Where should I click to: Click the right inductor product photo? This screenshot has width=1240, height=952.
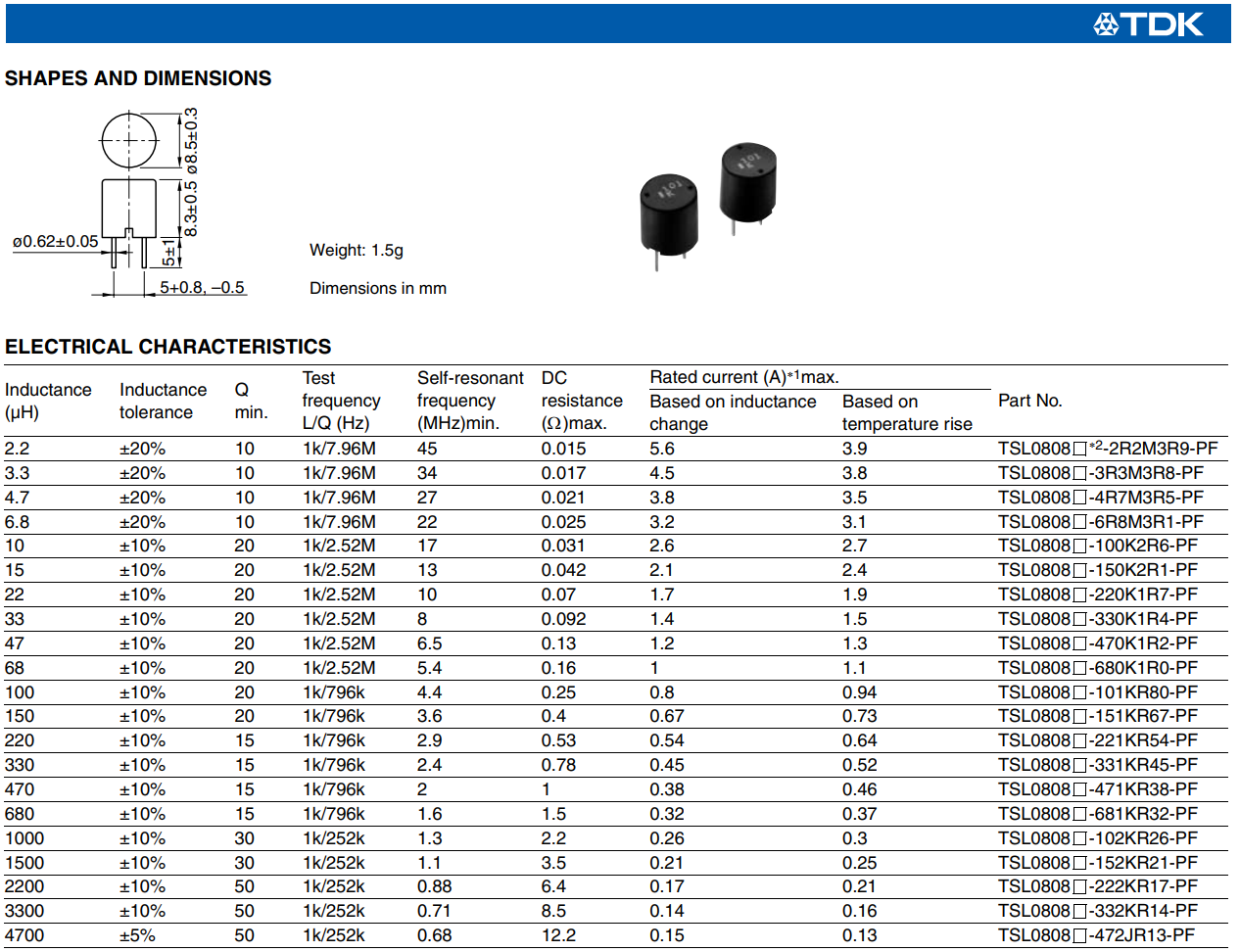(747, 183)
